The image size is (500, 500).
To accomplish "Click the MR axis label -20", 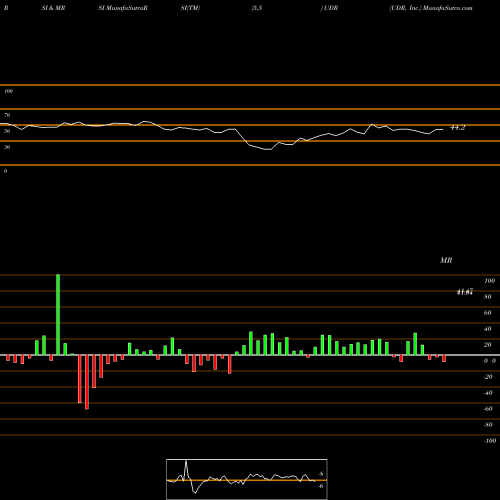I will 488,377.
